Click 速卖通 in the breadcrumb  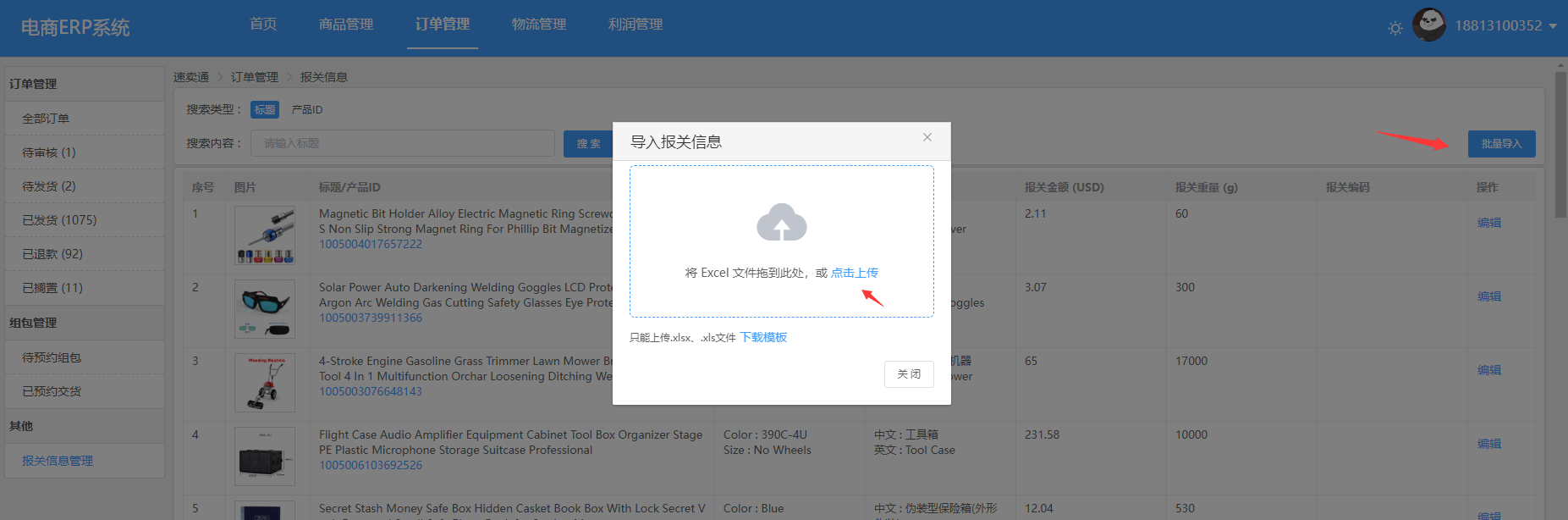[191, 77]
